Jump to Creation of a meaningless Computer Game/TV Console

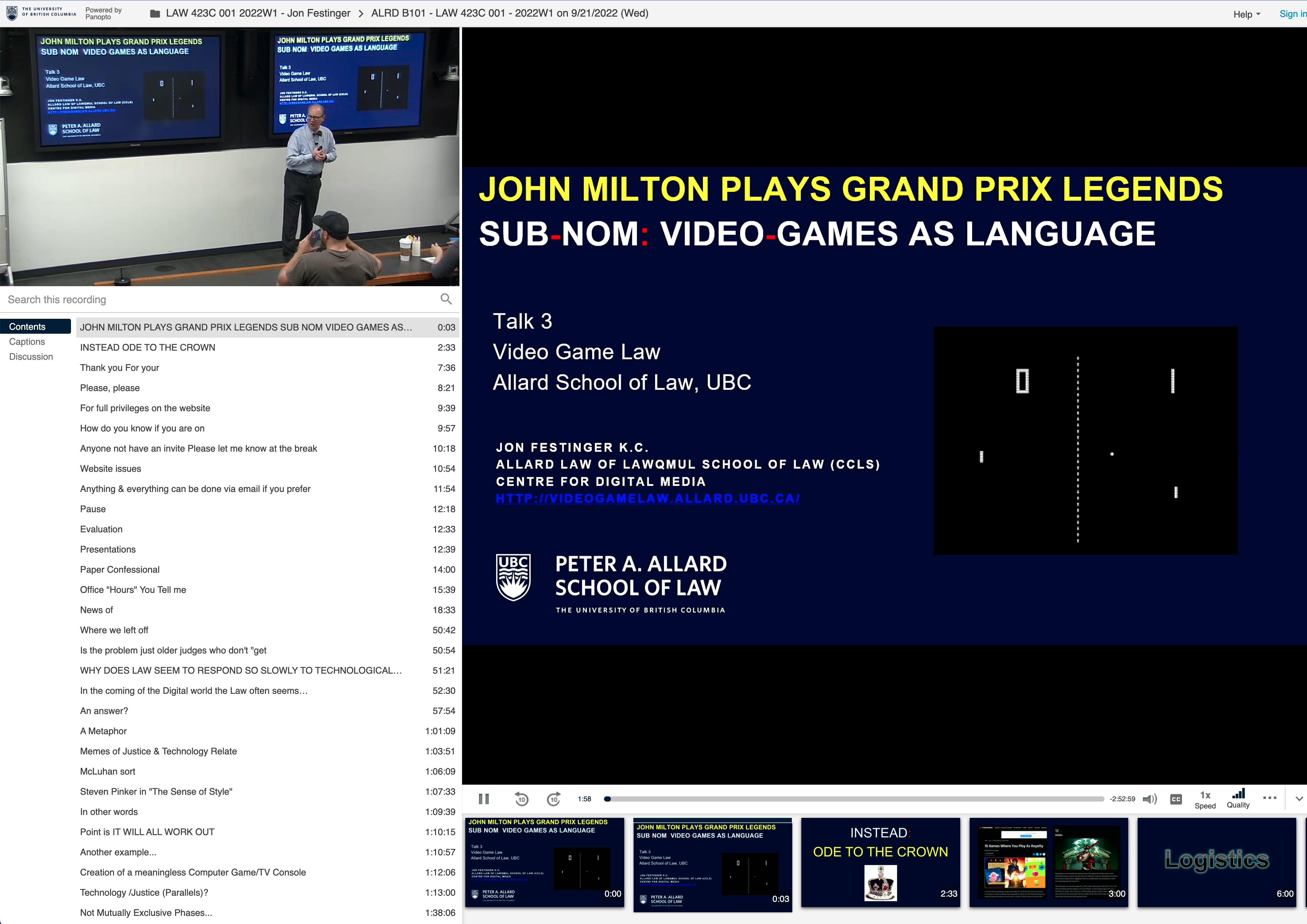point(268,872)
